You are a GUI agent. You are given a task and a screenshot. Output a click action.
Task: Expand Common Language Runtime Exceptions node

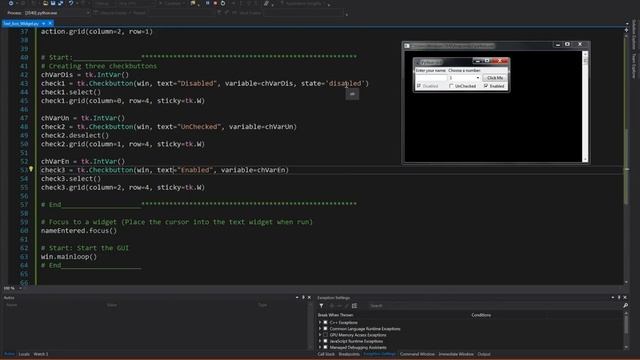coord(320,329)
